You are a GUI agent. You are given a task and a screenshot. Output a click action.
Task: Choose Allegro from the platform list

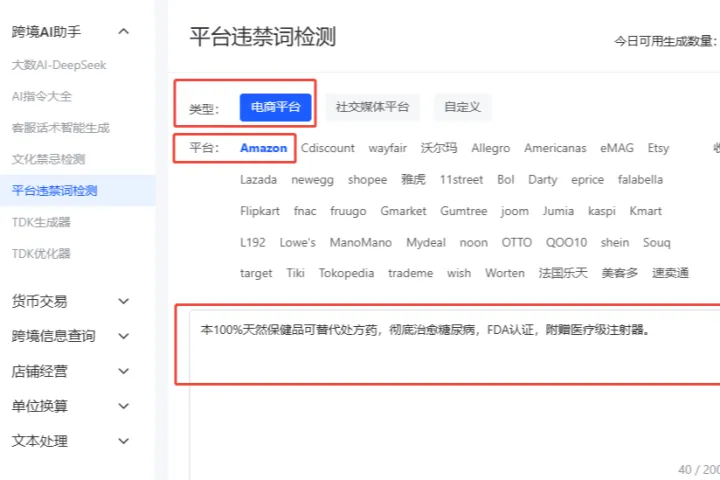click(x=490, y=148)
